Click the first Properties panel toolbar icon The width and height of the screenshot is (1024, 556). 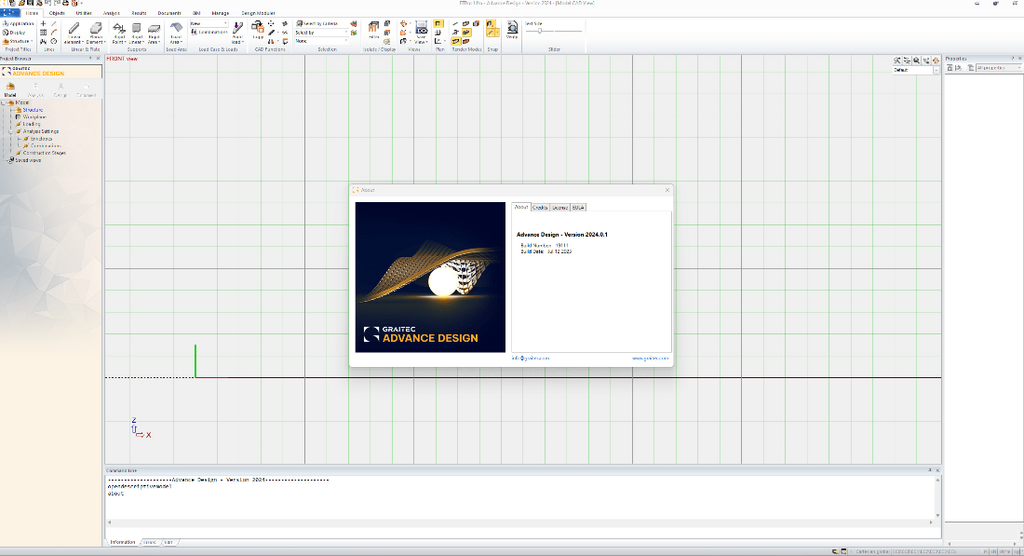pyautogui.click(x=950, y=68)
